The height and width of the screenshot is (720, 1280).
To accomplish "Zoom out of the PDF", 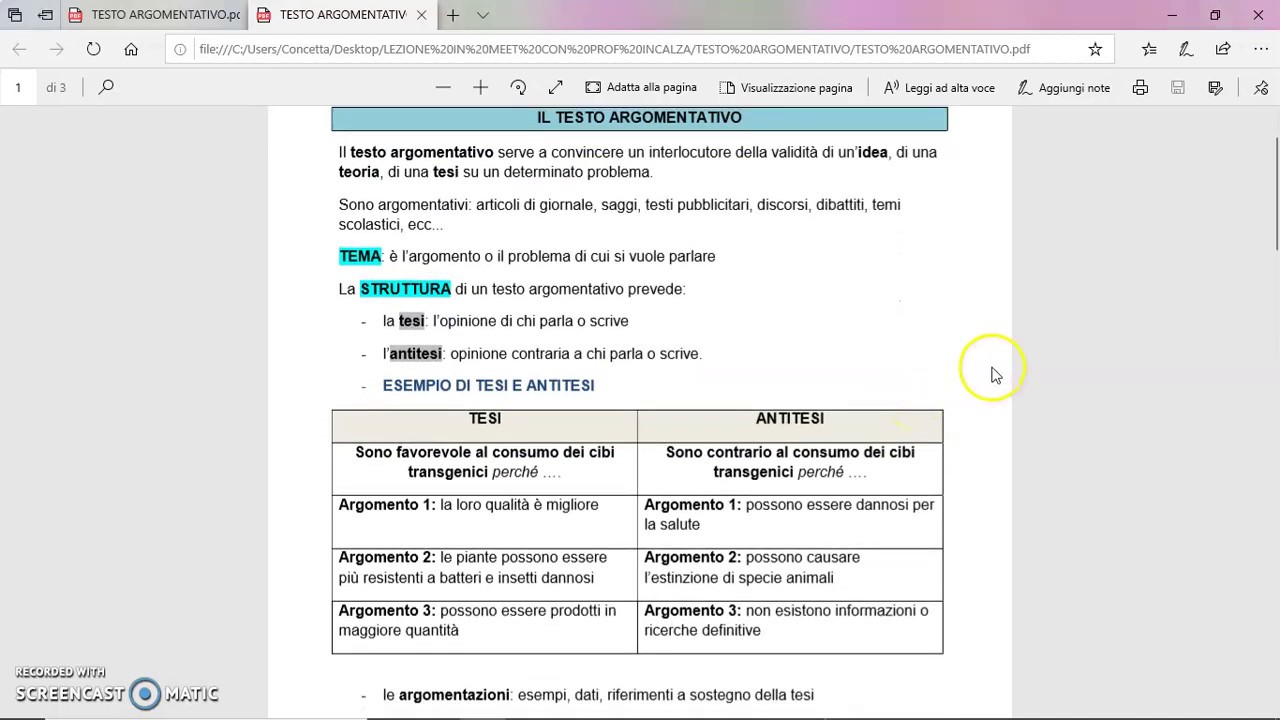I will coord(443,88).
